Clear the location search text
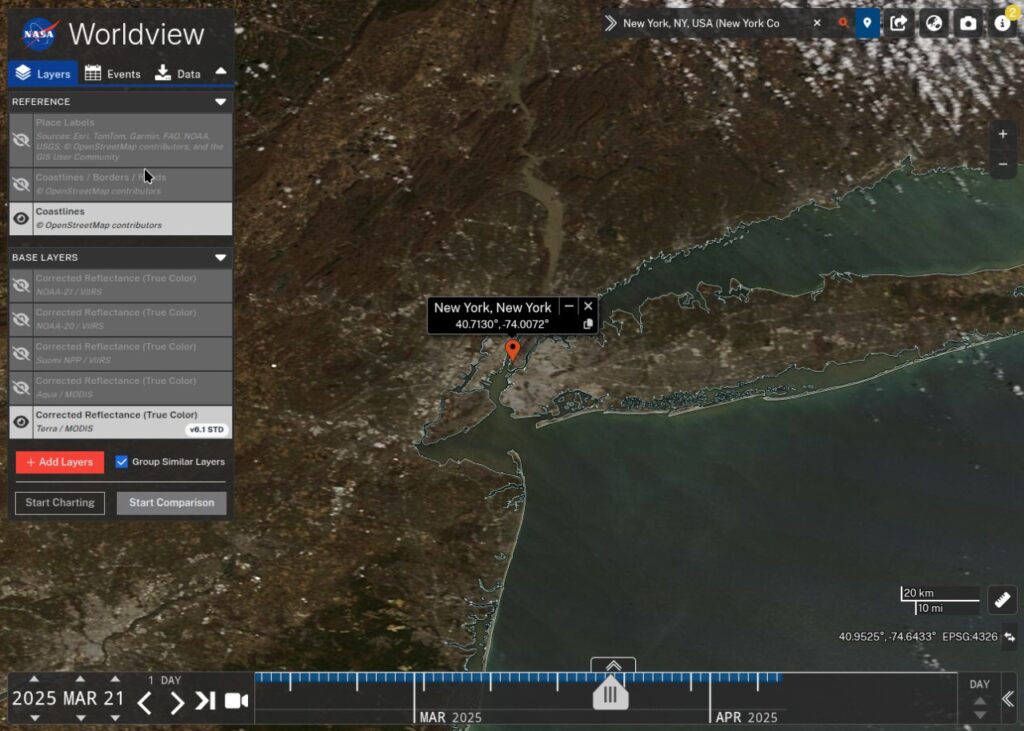 pyautogui.click(x=817, y=23)
